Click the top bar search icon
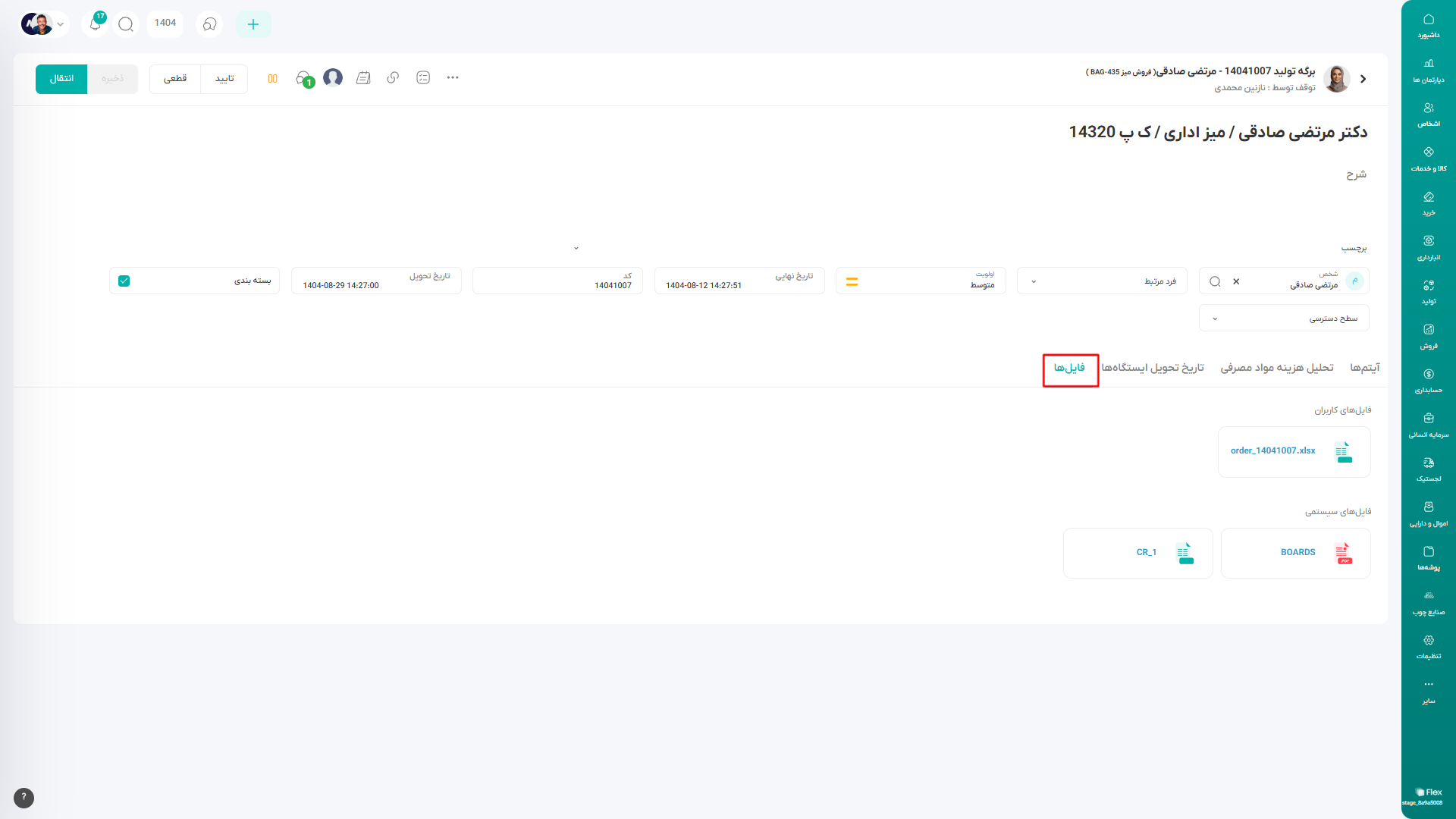1456x819 pixels. (126, 24)
